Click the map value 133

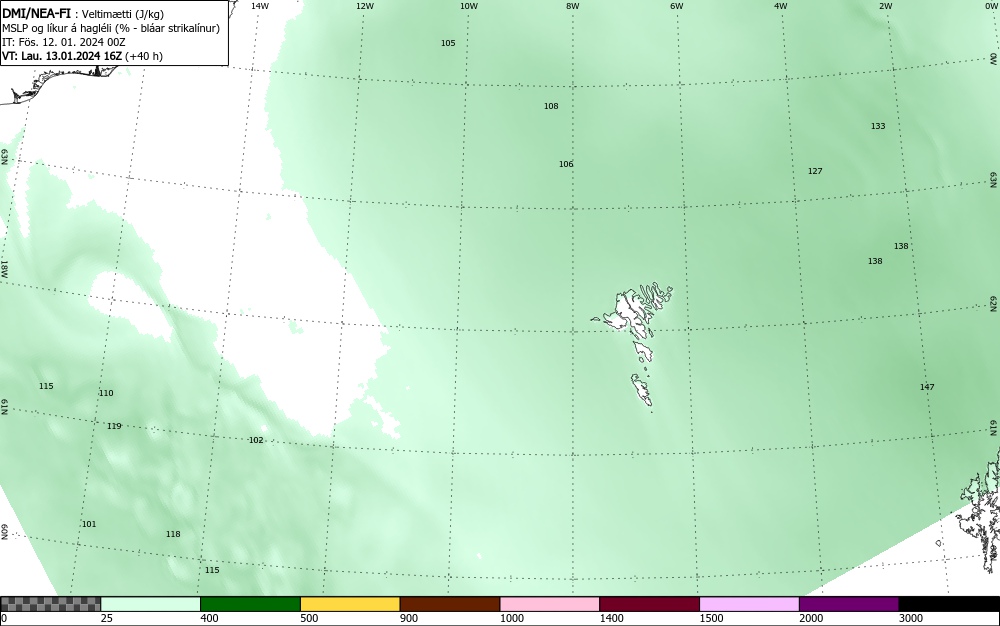click(878, 126)
